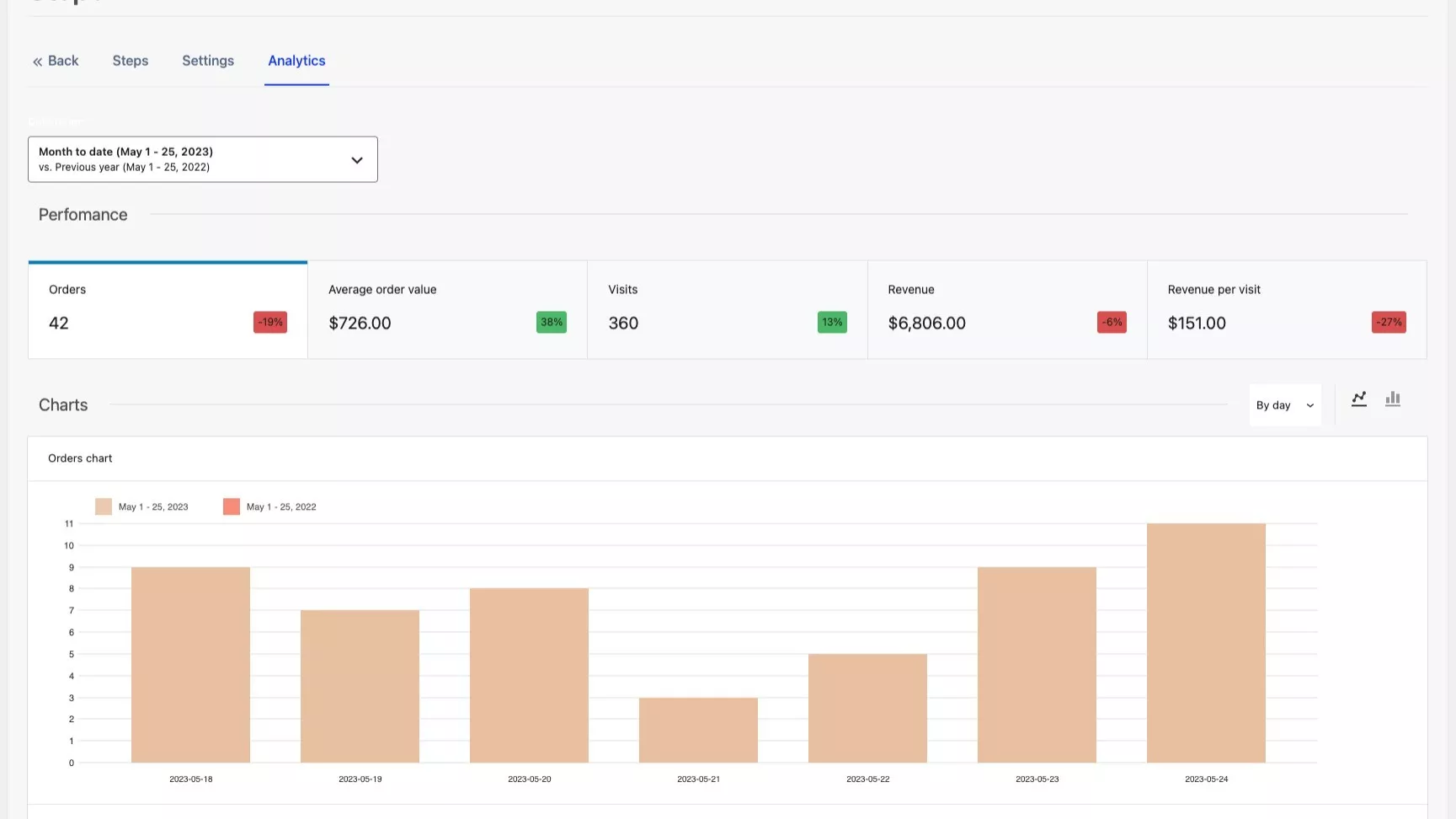Screen dimensions: 1456x819
Task: Toggle the May 1 - 25, 2023 legend swatch
Action: 104,506
